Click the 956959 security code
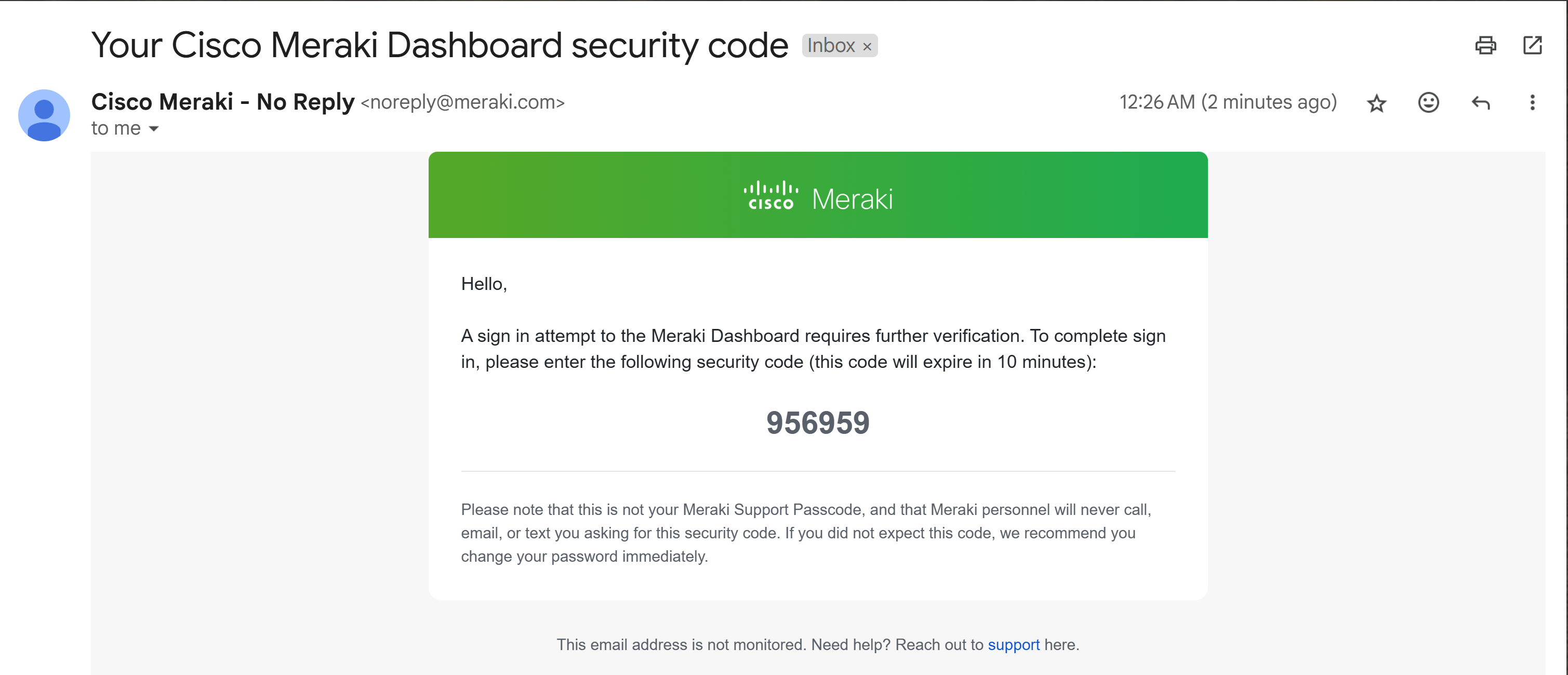The width and height of the screenshot is (1568, 675). coord(817,423)
